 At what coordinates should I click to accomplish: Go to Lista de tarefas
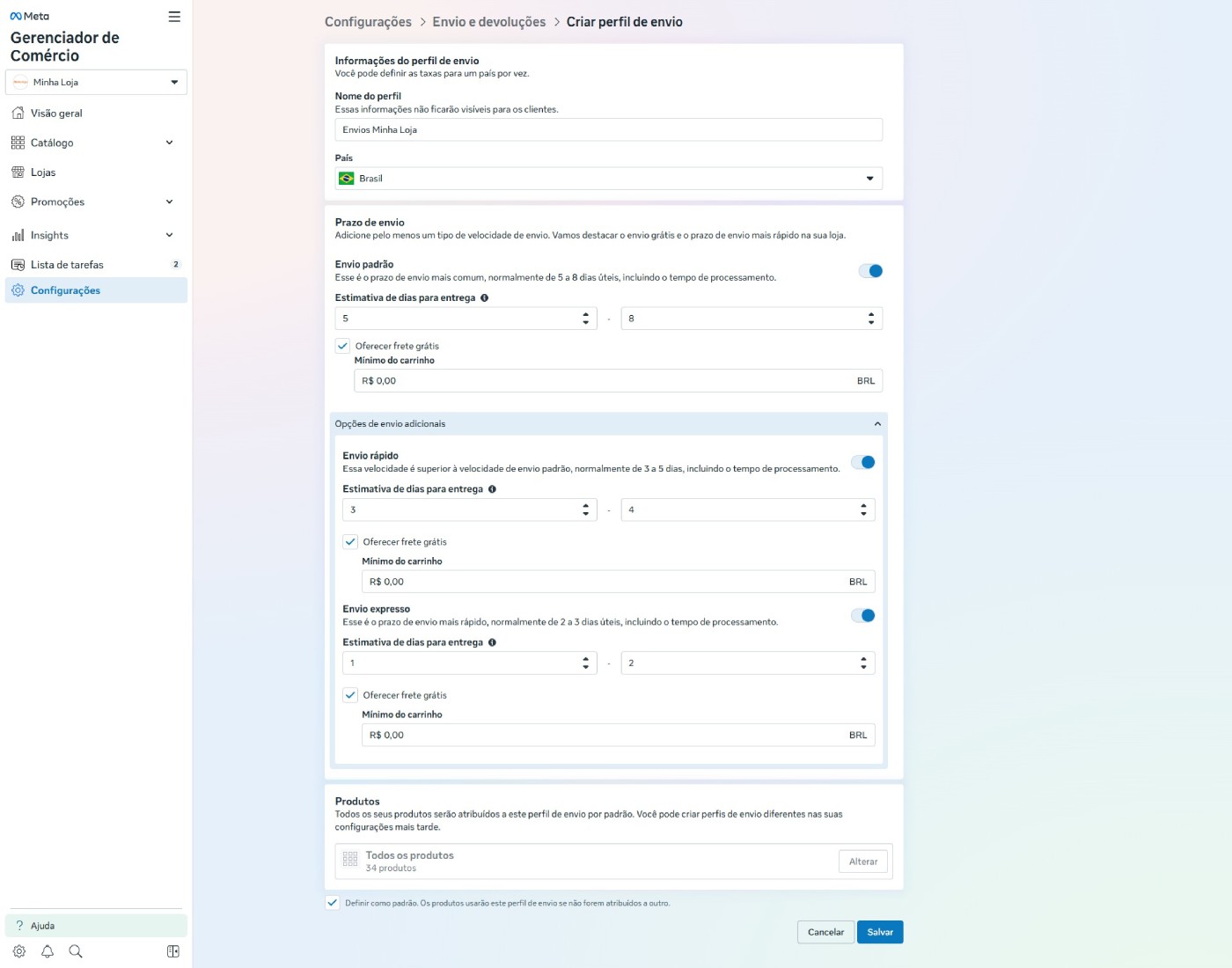[67, 265]
